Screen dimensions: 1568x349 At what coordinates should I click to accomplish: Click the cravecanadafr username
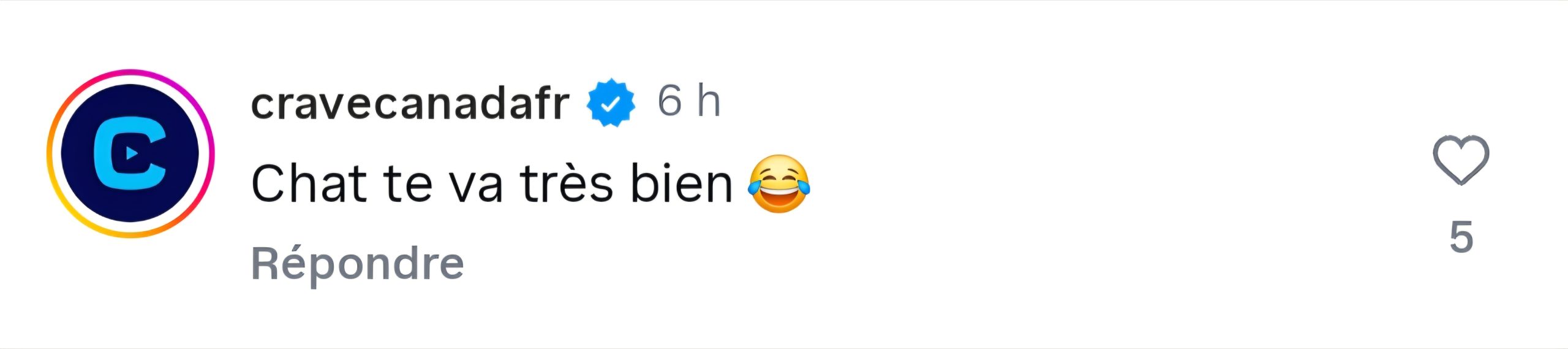click(410, 104)
